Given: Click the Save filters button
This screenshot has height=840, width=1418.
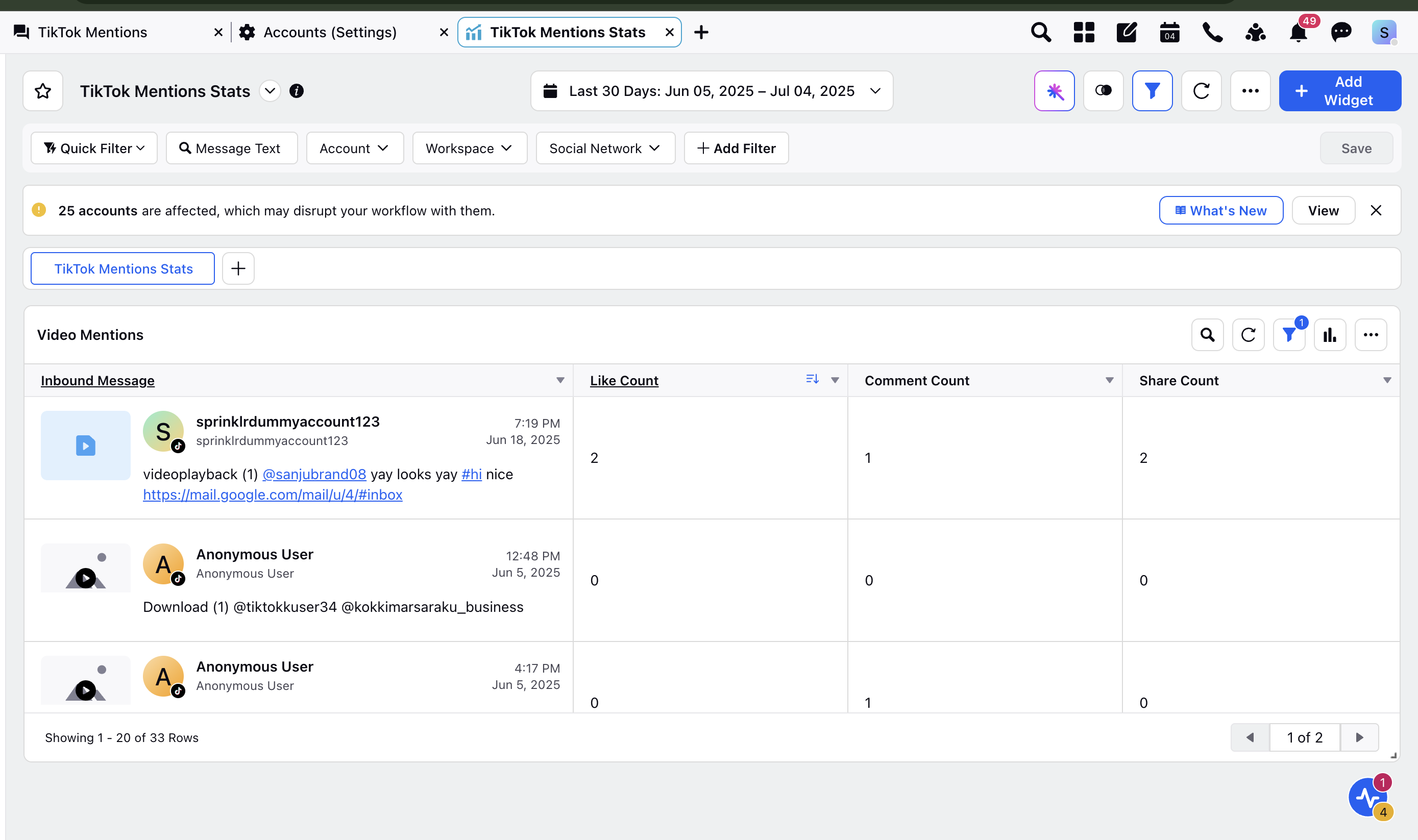Looking at the screenshot, I should click(x=1356, y=149).
